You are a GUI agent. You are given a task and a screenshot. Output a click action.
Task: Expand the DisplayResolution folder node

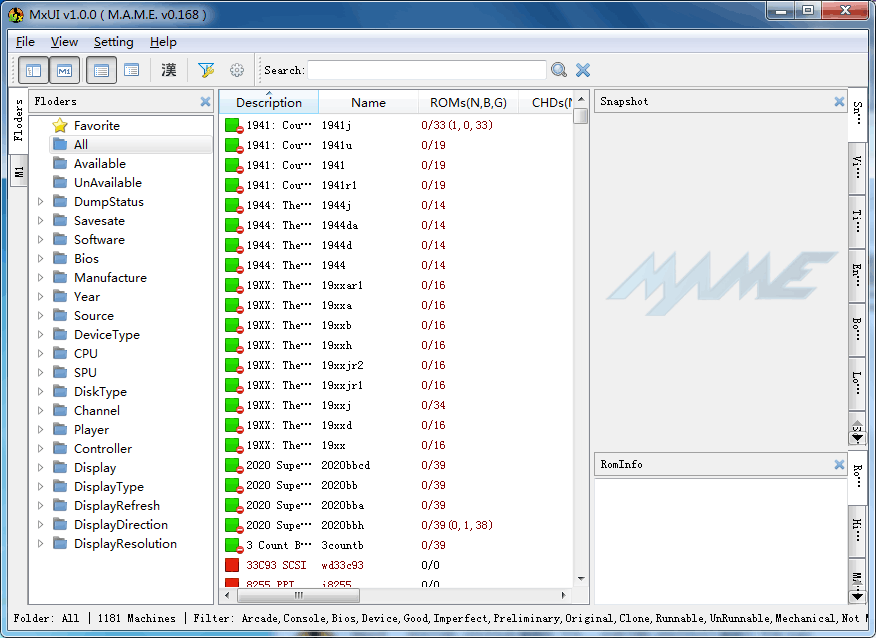(x=40, y=544)
